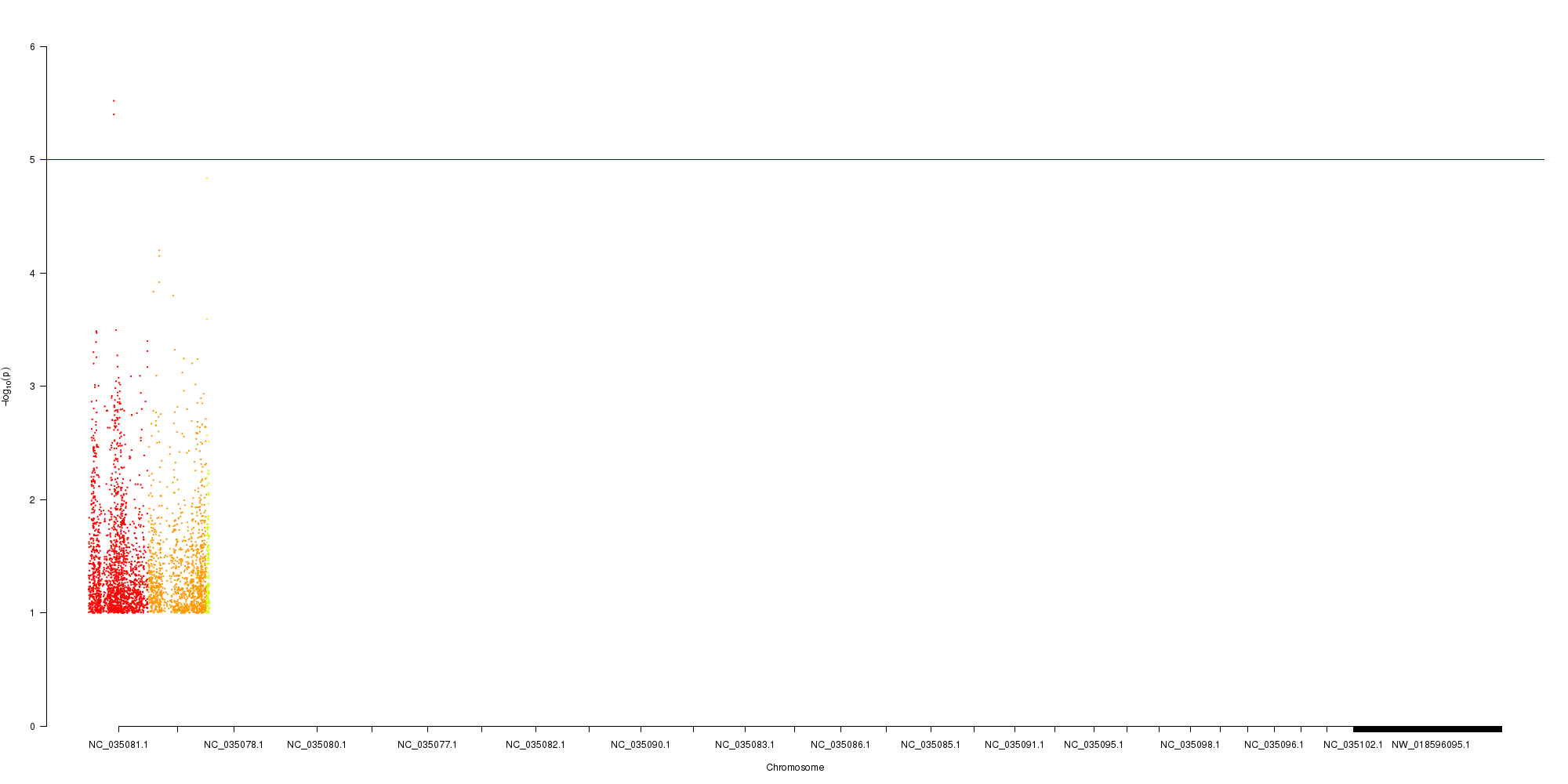Click the NC_035098.1 chromosome label
Viewport: 1568px width, 784px height.
click(1190, 745)
